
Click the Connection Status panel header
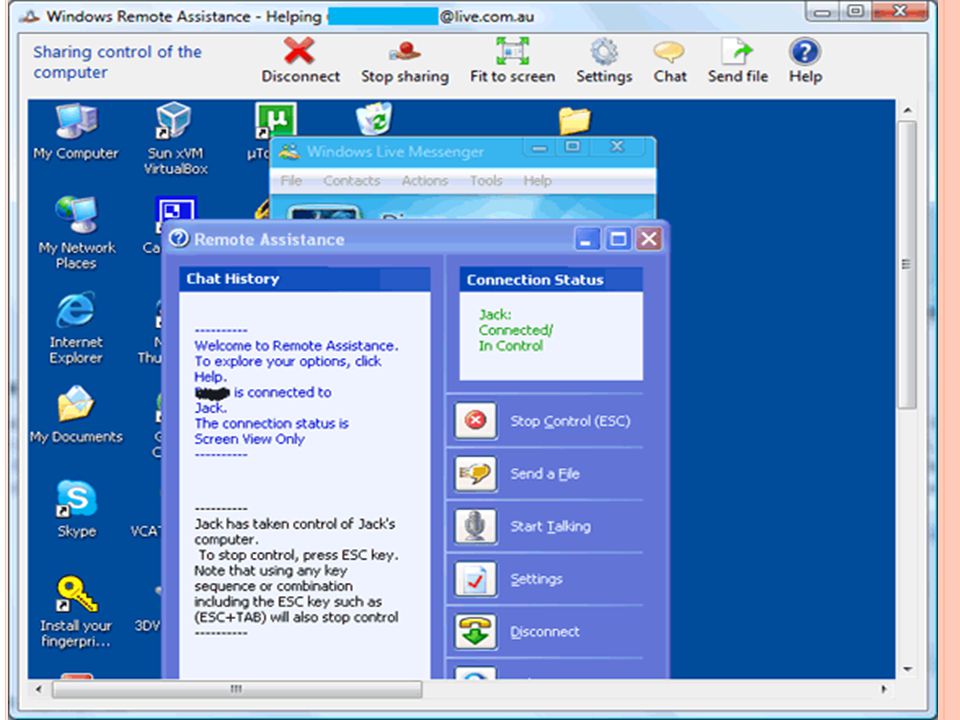coord(550,280)
